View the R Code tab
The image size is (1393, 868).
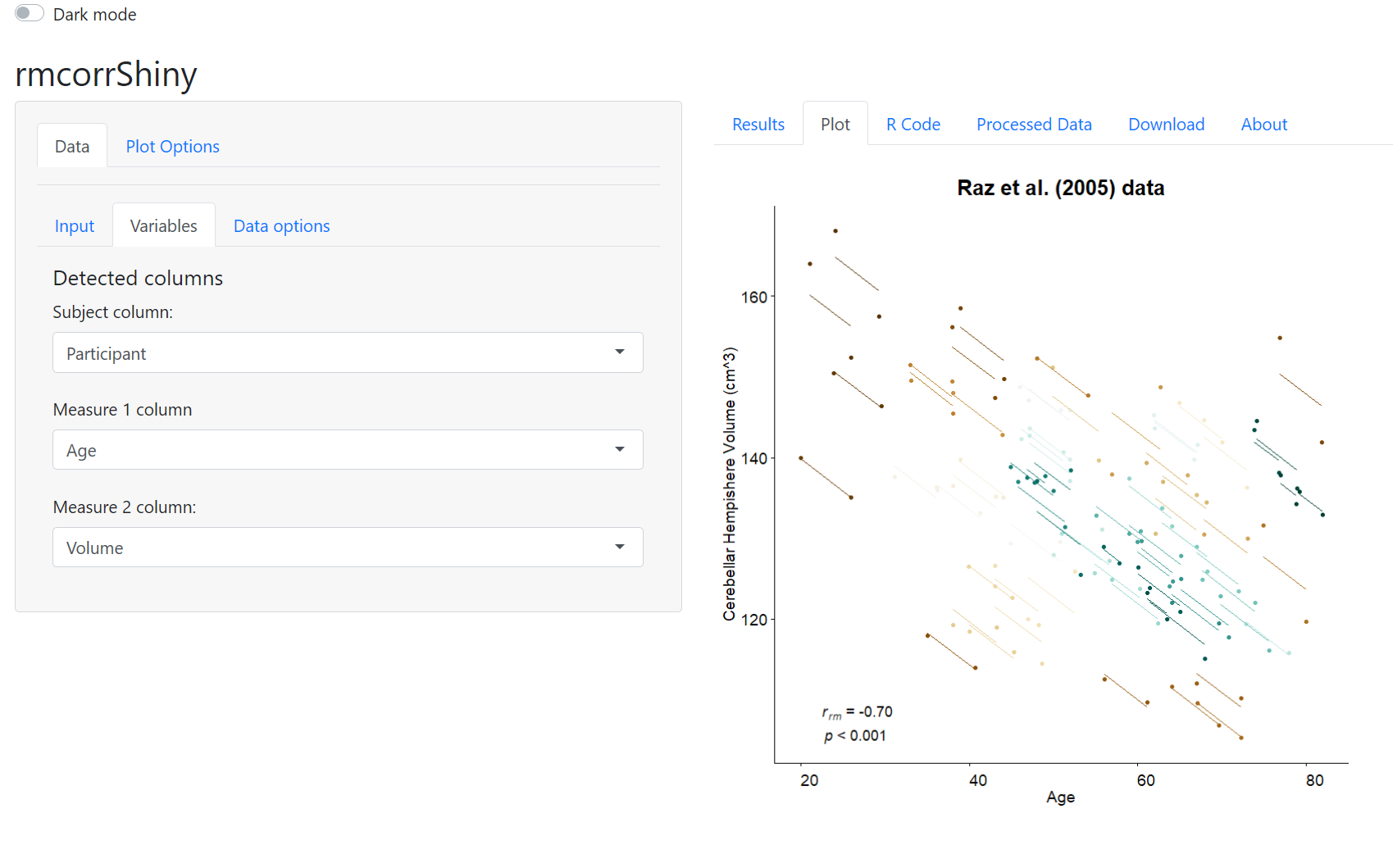coord(913,125)
